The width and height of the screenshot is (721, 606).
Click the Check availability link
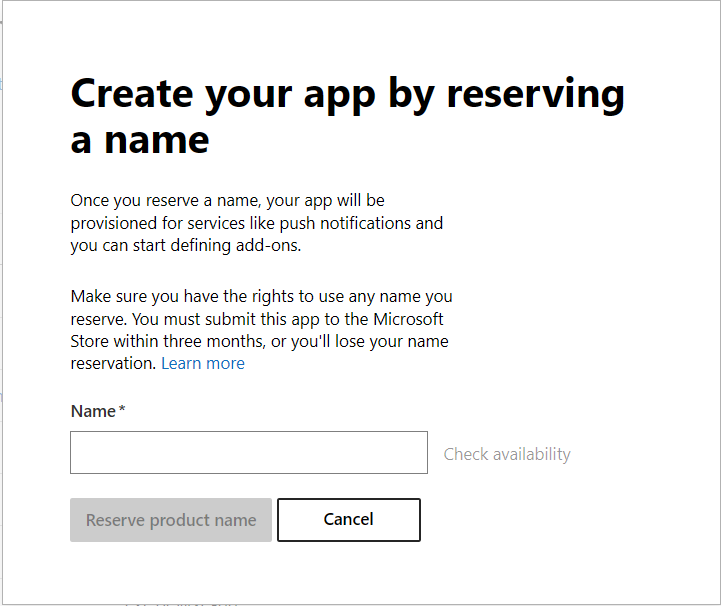coord(507,454)
